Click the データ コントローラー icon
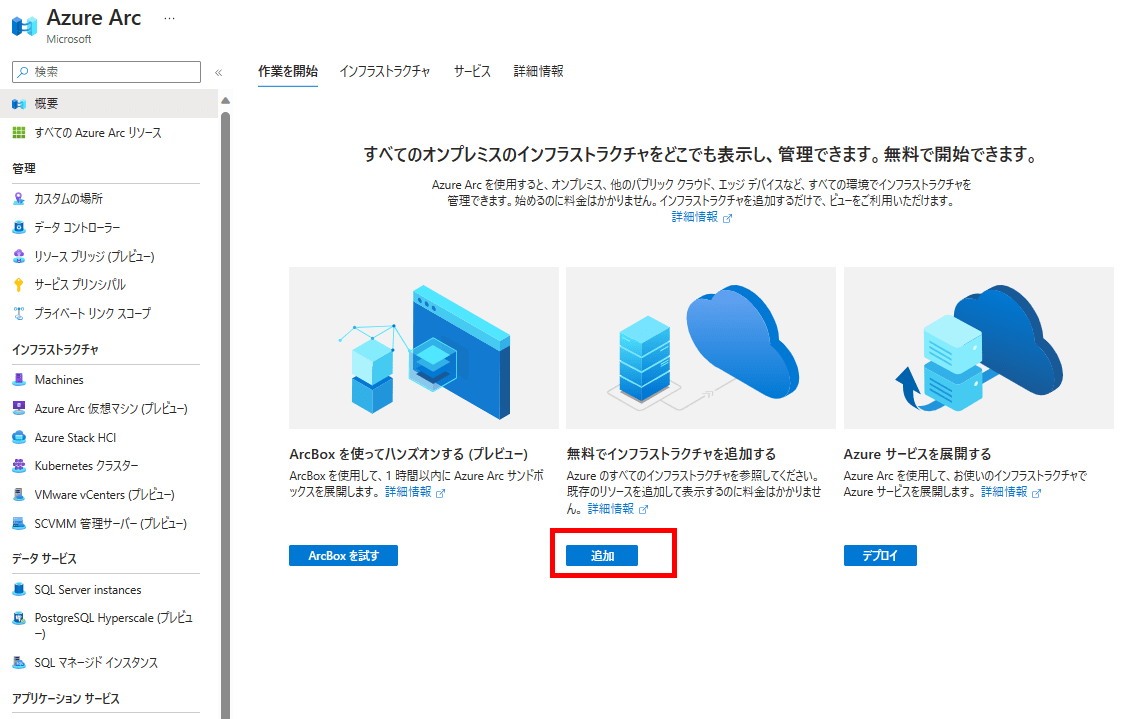Viewport: 1138px width, 719px height. click(x=19, y=227)
